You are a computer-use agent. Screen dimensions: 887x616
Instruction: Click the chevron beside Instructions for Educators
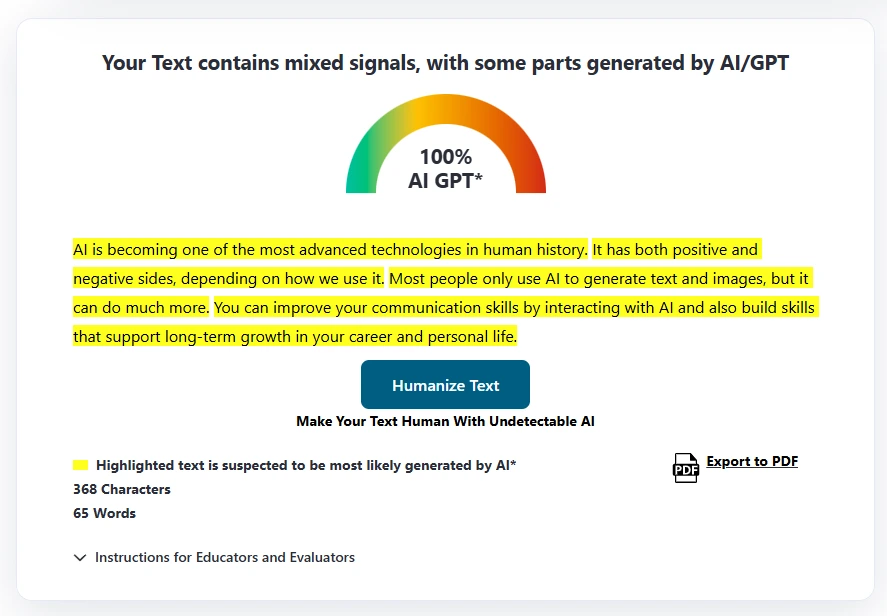[x=79, y=557]
